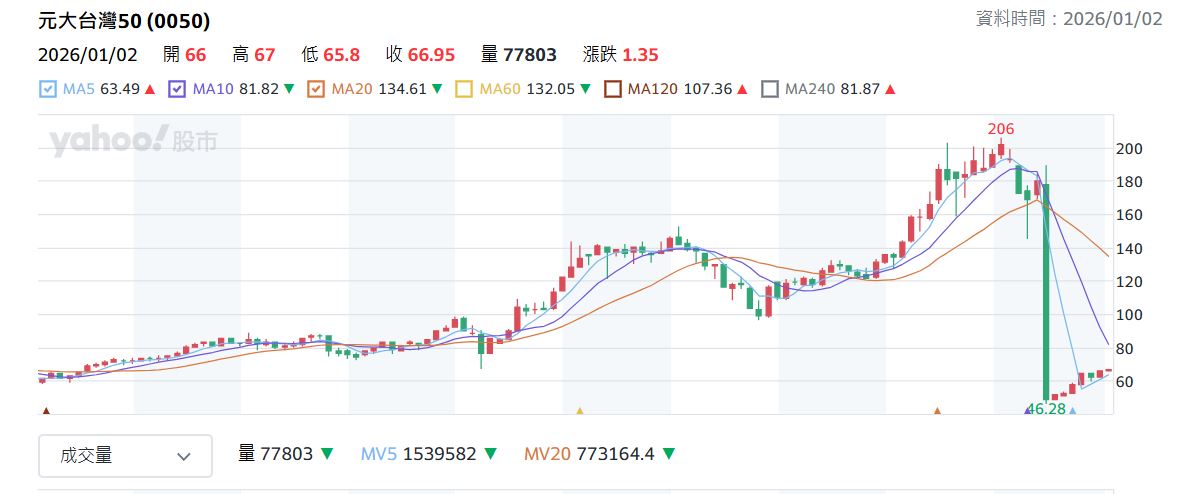Click the light blue triangle marker after 46.28
This screenshot has width=1194, height=494.
point(1072,411)
